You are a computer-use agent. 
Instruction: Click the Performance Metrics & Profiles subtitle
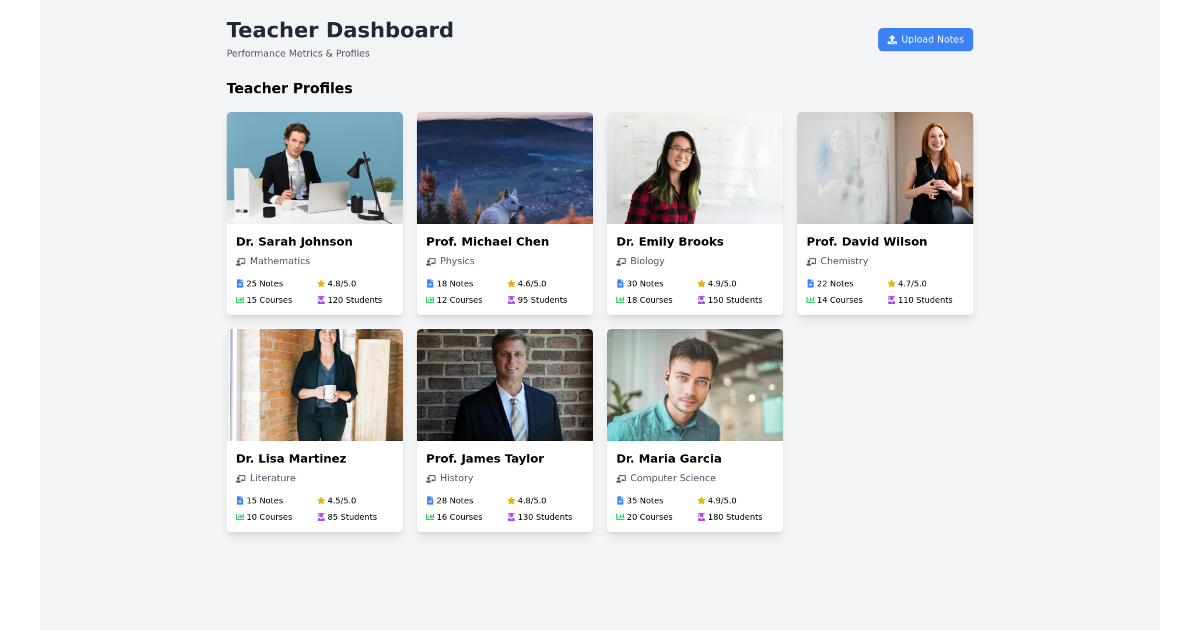tap(297, 53)
